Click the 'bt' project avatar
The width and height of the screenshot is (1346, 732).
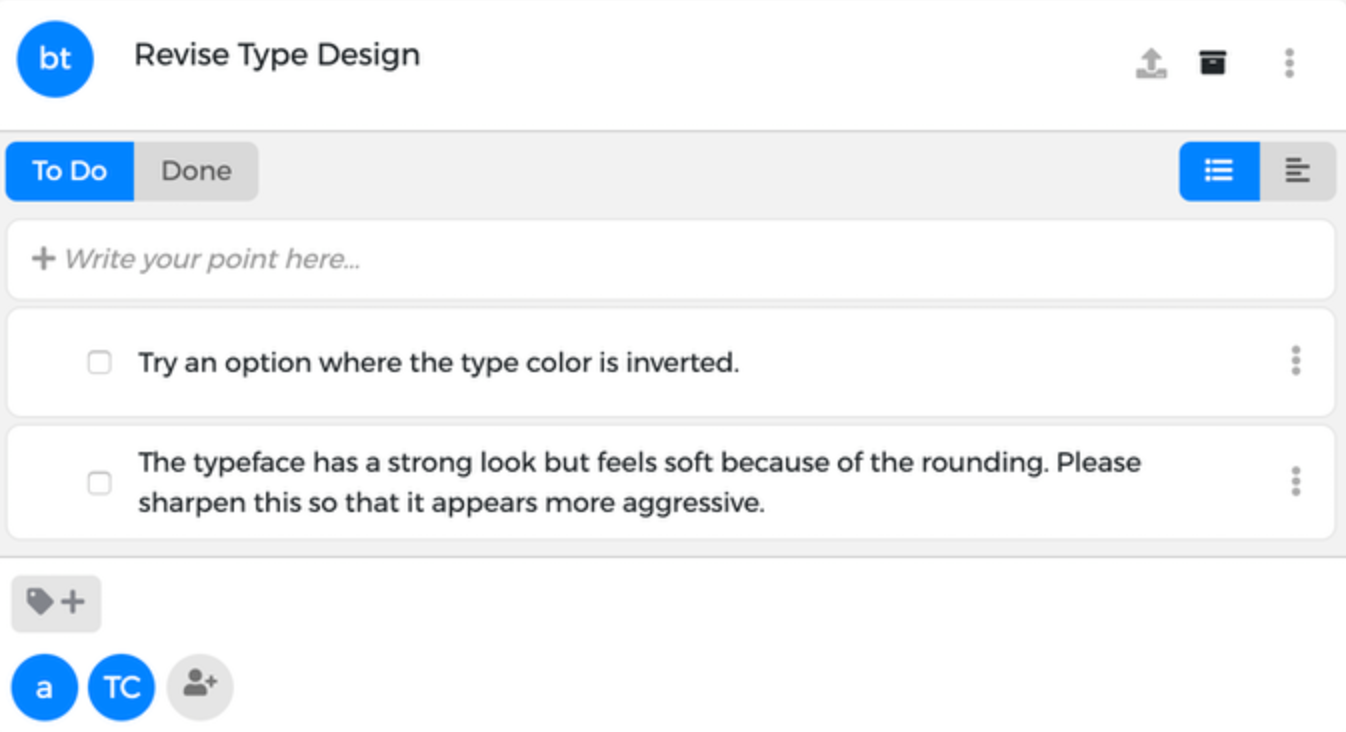pos(55,59)
